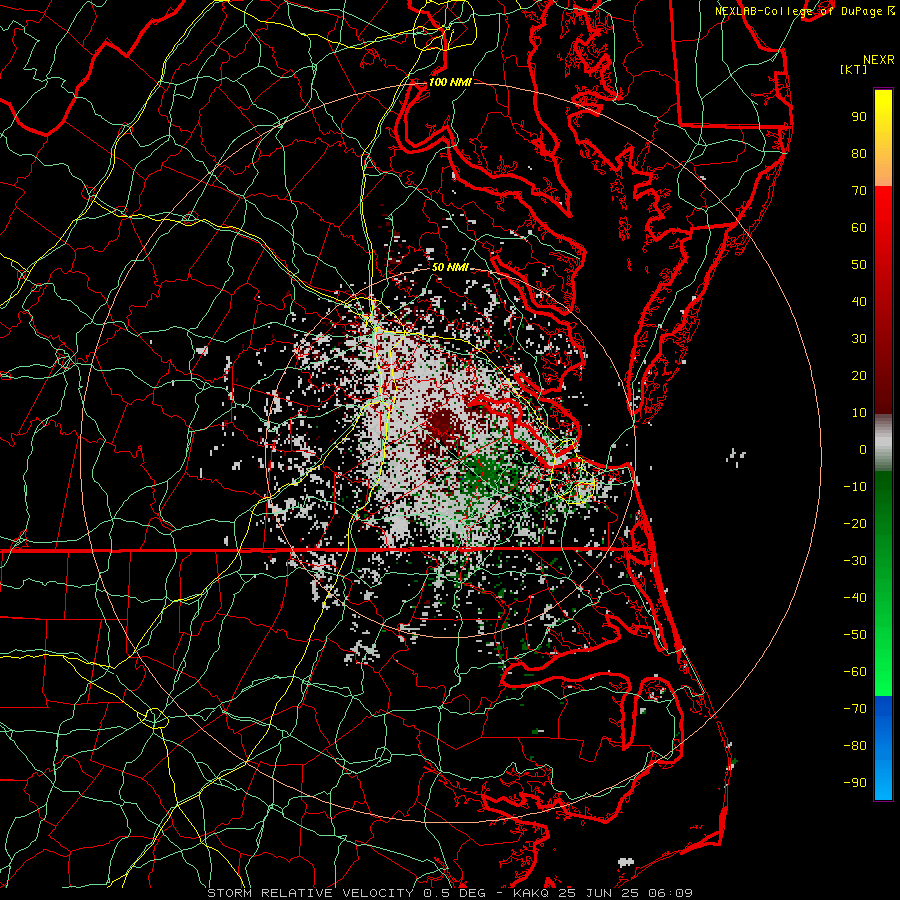Viewport: 900px width, 900px height.
Task: Pick the blue bottom segment of the color bar
Action: [883, 747]
